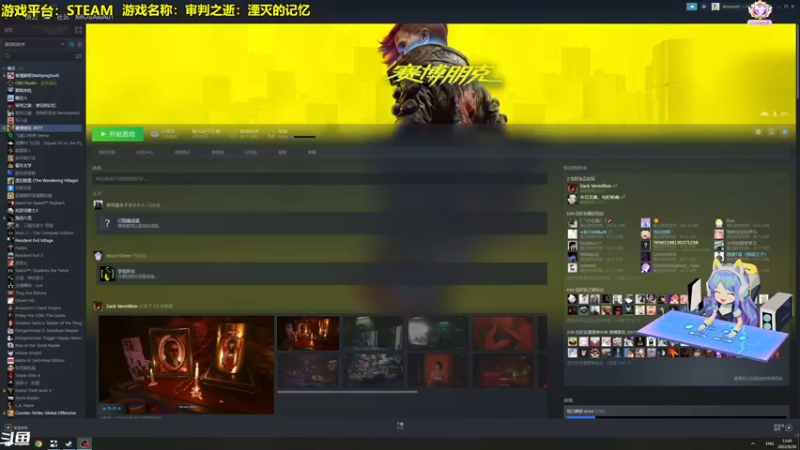Viewport: 800px width, 450px height.
Task: Select Sniper Elite 4 in library
Action: [x=28, y=376]
